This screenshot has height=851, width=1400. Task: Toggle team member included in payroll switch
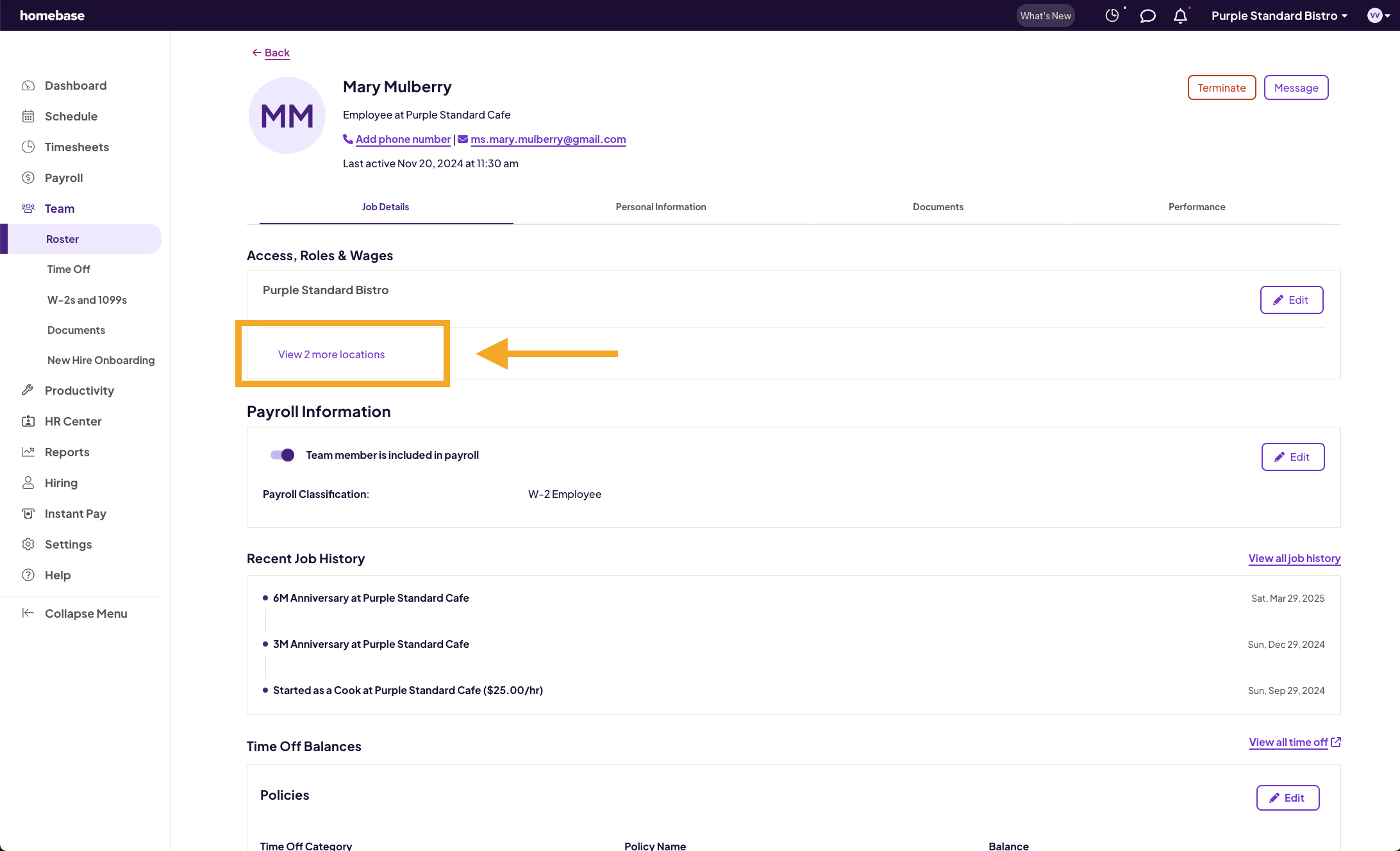point(282,455)
